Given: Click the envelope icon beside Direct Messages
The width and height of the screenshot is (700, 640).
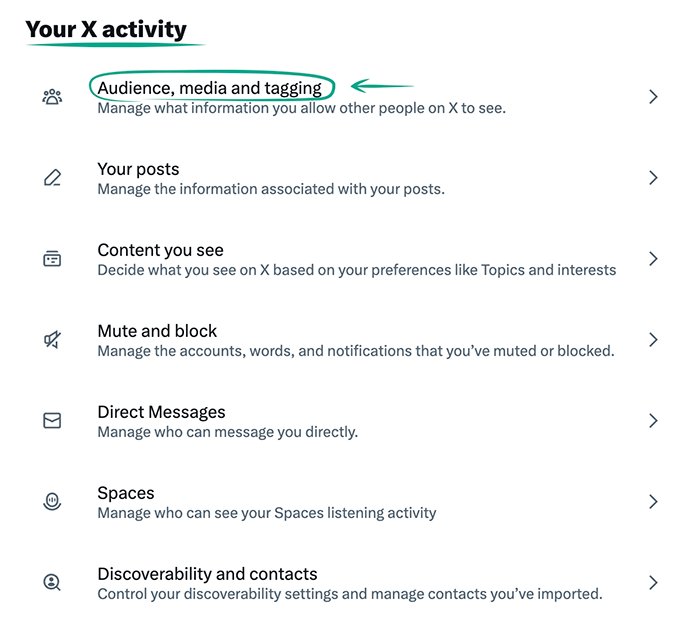Looking at the screenshot, I should 52,421.
